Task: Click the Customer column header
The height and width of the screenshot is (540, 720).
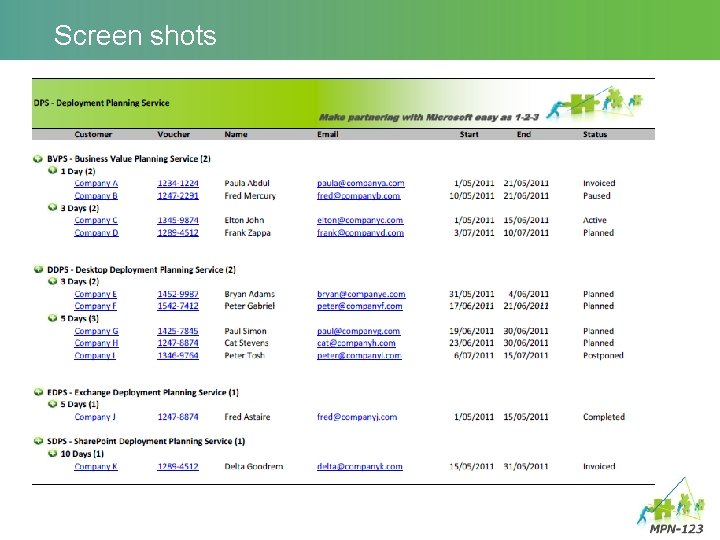Action: coord(93,134)
